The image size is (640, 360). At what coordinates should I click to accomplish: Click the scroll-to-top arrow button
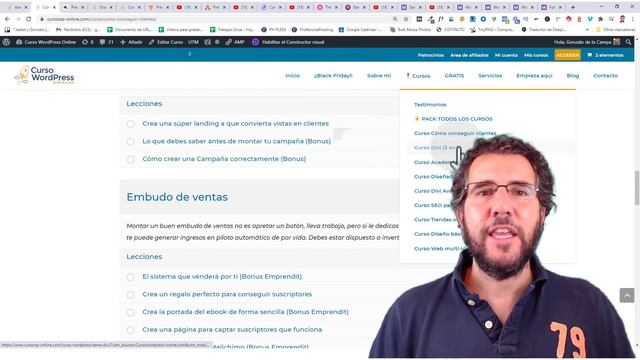627,295
